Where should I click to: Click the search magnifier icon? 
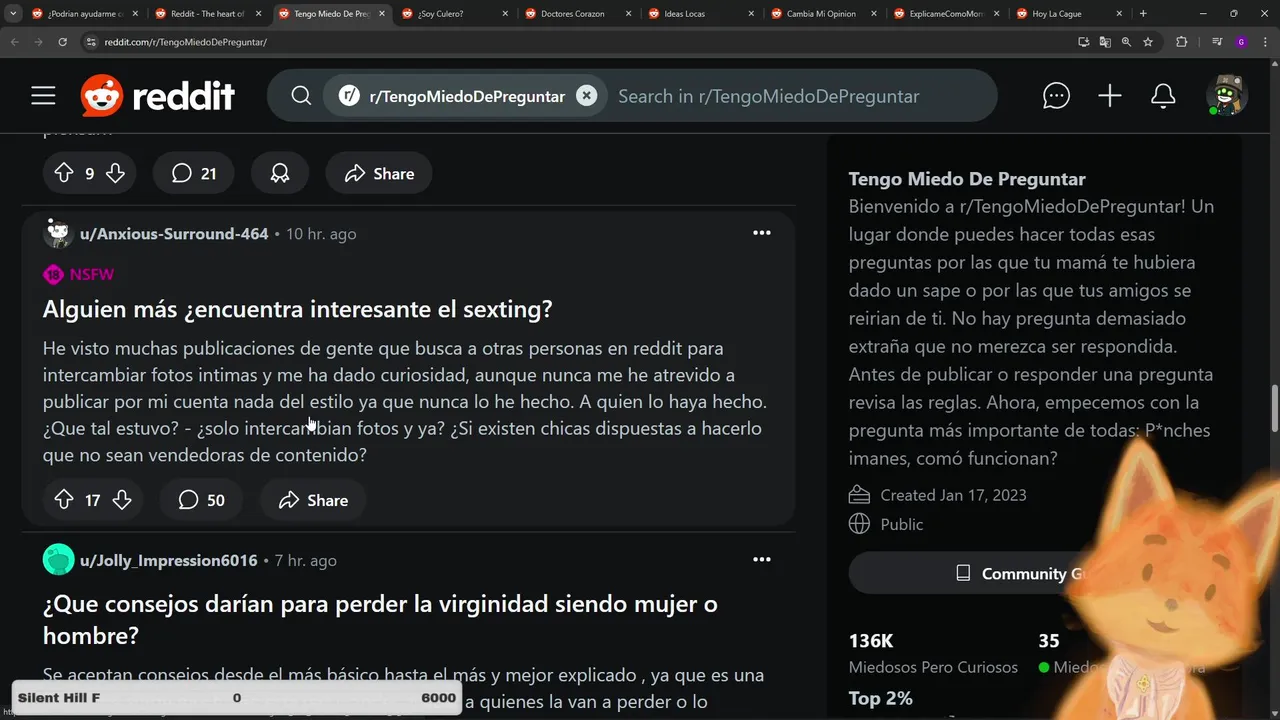[301, 96]
